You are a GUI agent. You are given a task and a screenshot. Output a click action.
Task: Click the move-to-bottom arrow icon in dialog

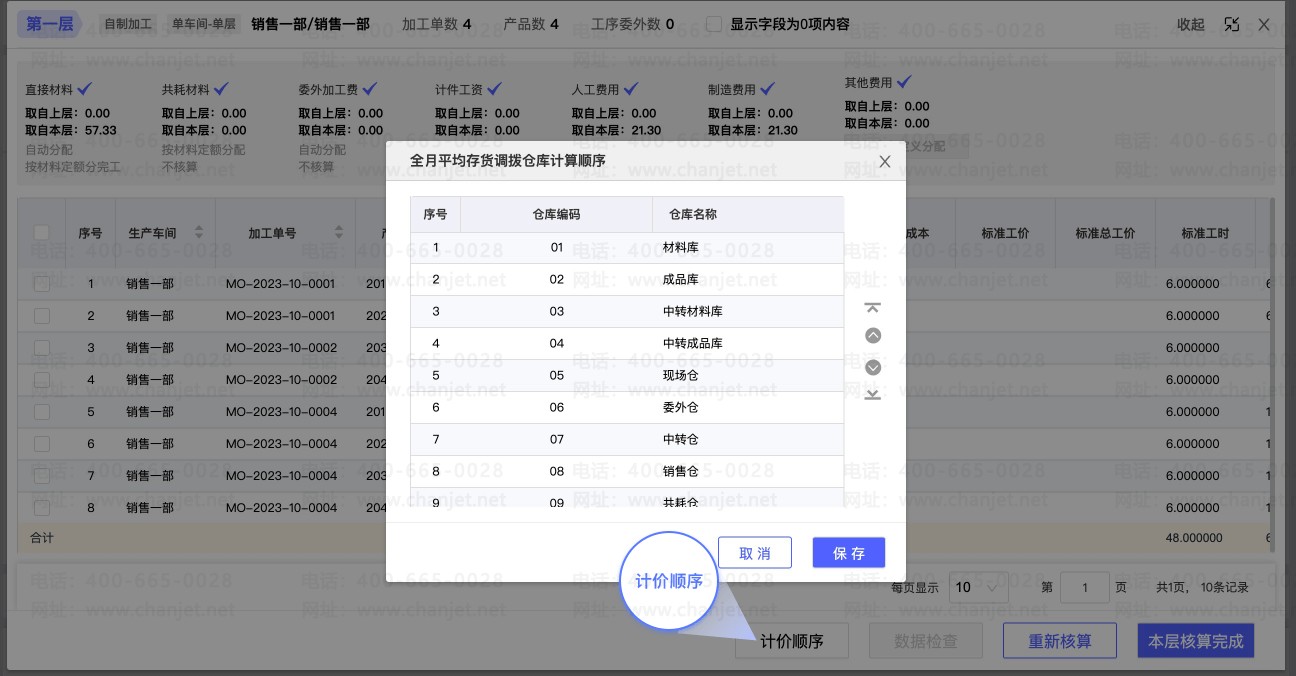point(873,395)
